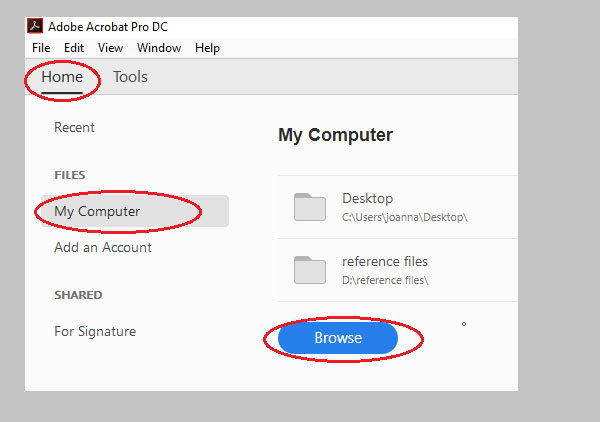Screen dimensions: 600x422
Task: Open the reference files location entry
Action: (396, 270)
